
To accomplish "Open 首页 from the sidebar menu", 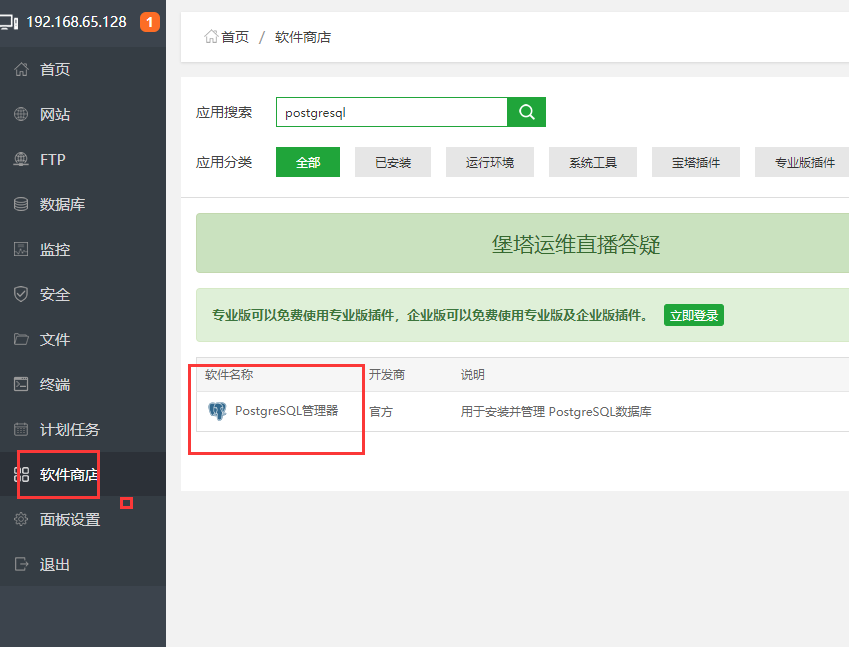I will (55, 69).
